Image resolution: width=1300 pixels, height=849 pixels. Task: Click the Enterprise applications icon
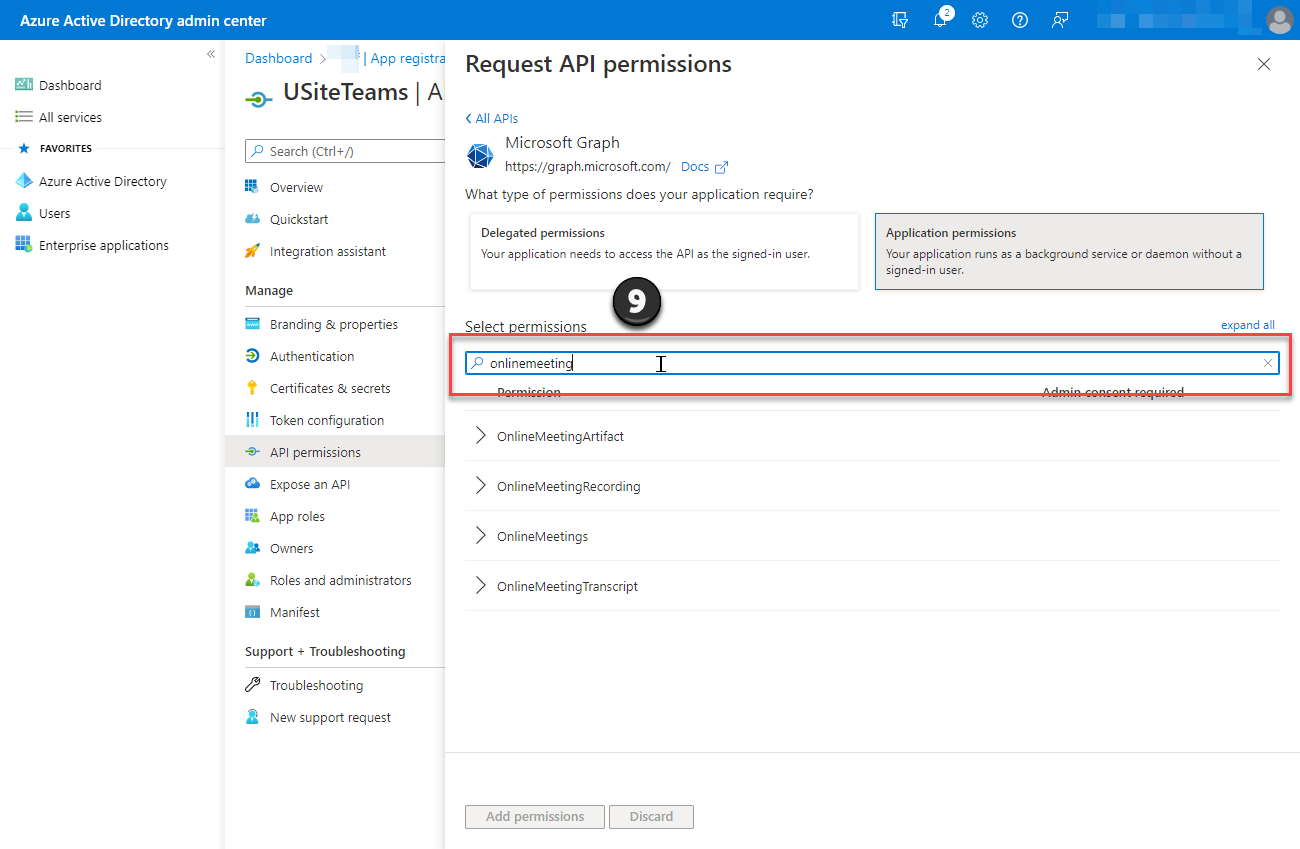(x=24, y=245)
